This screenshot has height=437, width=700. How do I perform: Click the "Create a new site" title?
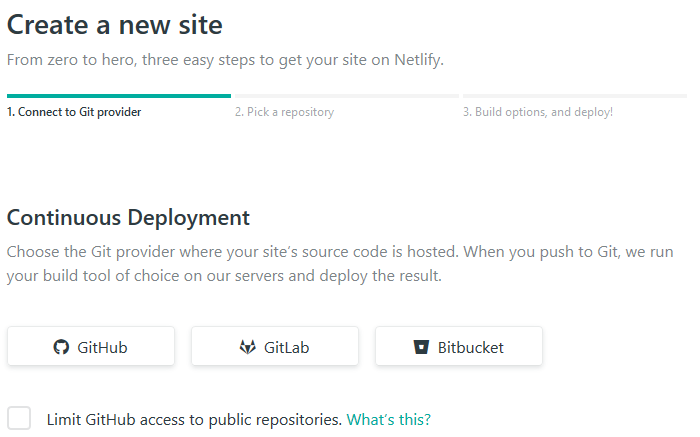(115, 25)
